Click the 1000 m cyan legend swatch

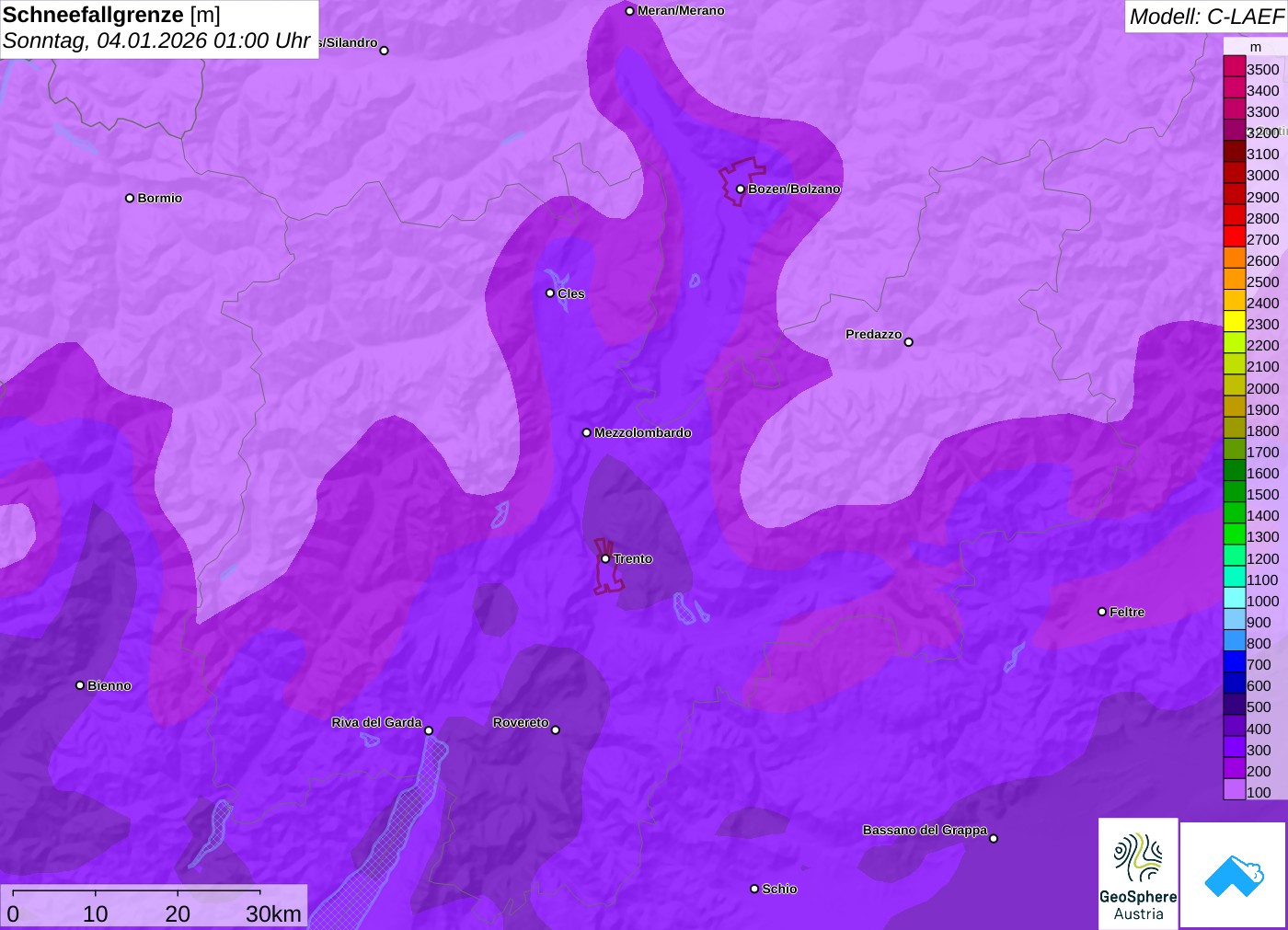click(1234, 598)
